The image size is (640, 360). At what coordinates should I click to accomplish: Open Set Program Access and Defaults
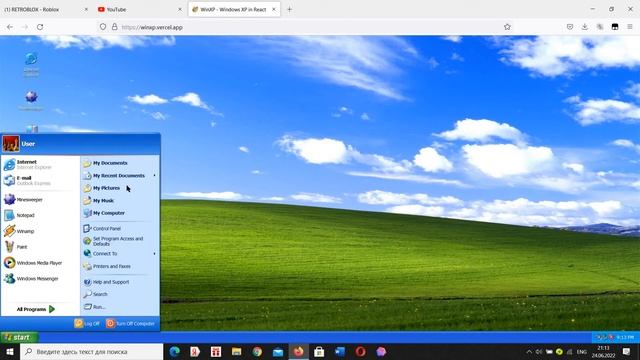tap(120, 241)
